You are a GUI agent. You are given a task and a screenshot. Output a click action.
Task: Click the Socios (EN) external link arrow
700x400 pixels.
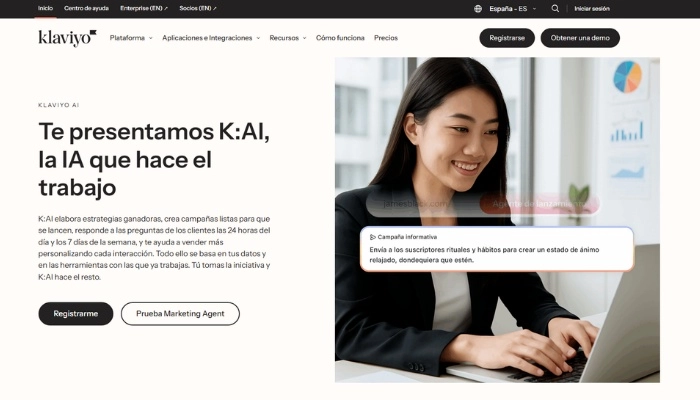(x=215, y=8)
